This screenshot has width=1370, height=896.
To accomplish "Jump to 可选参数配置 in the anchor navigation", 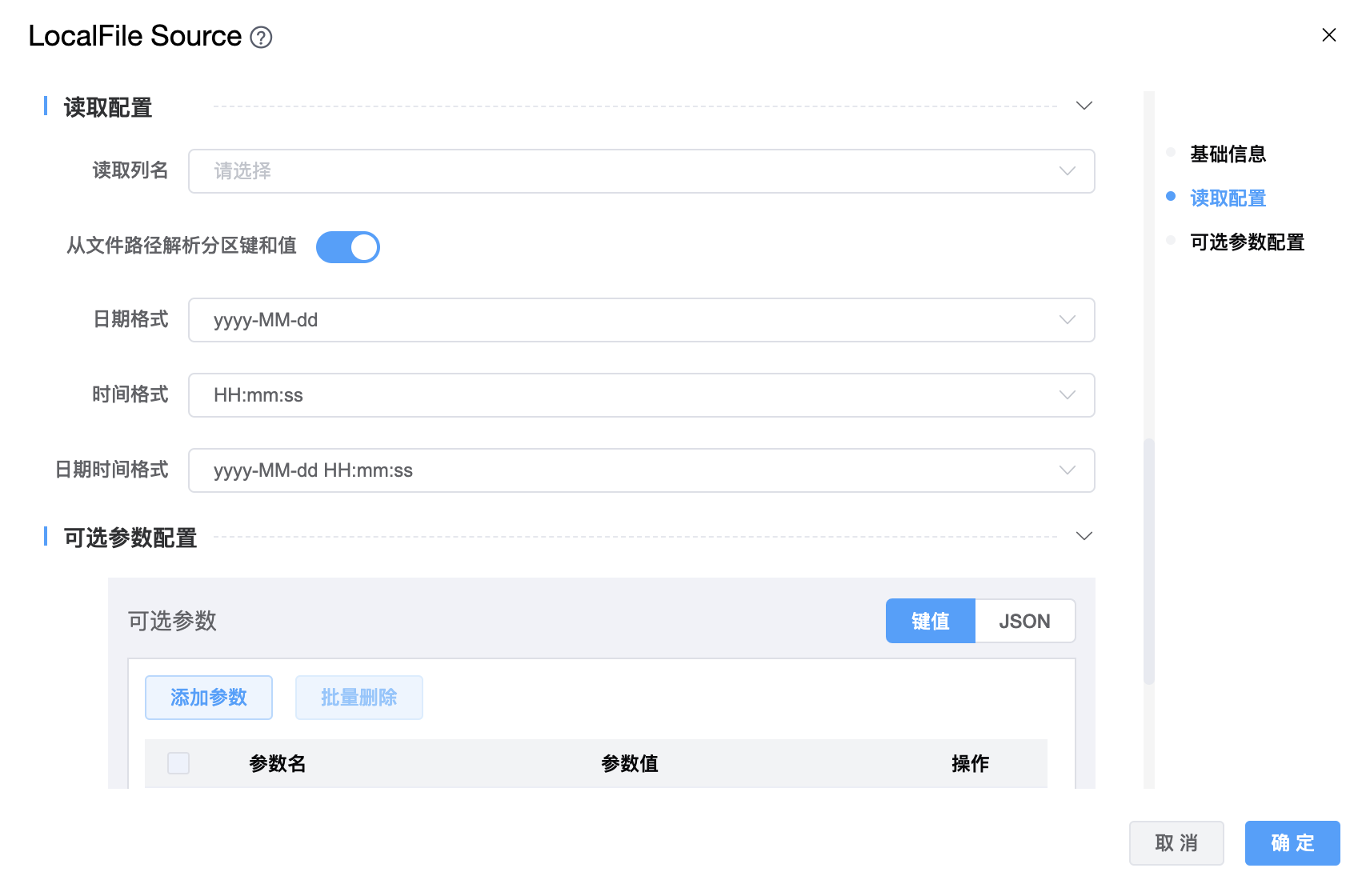I will (1247, 242).
